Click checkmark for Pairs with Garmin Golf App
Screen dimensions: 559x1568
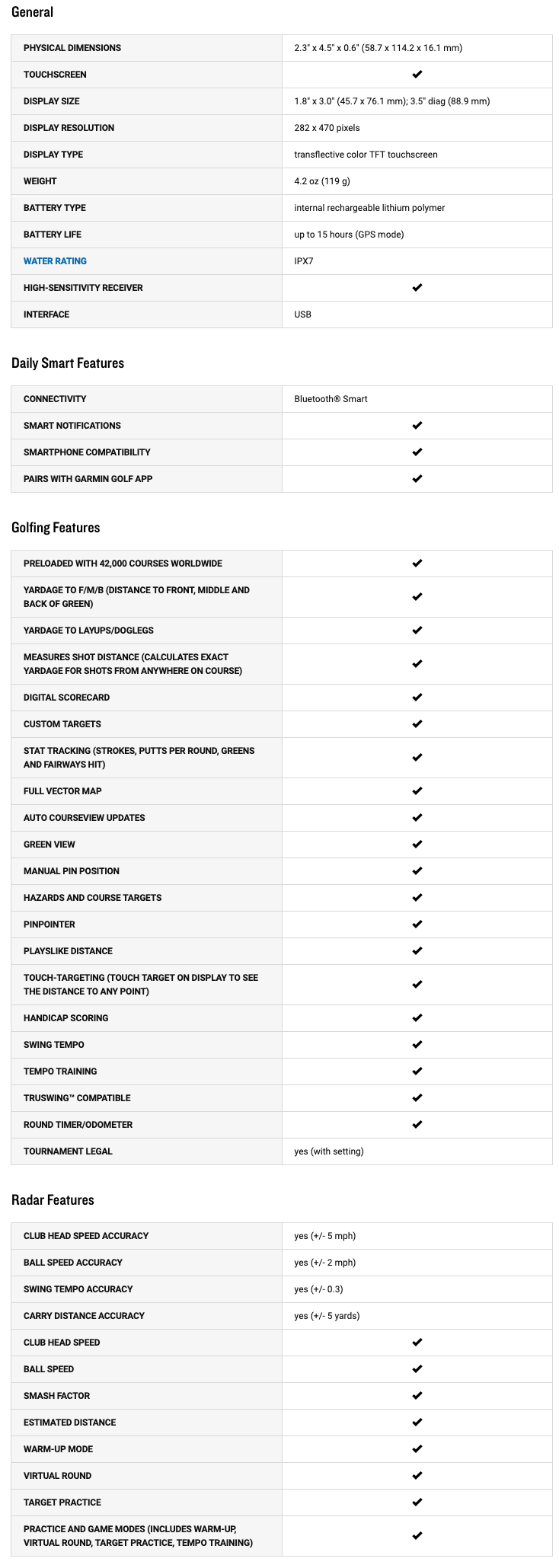tap(417, 479)
